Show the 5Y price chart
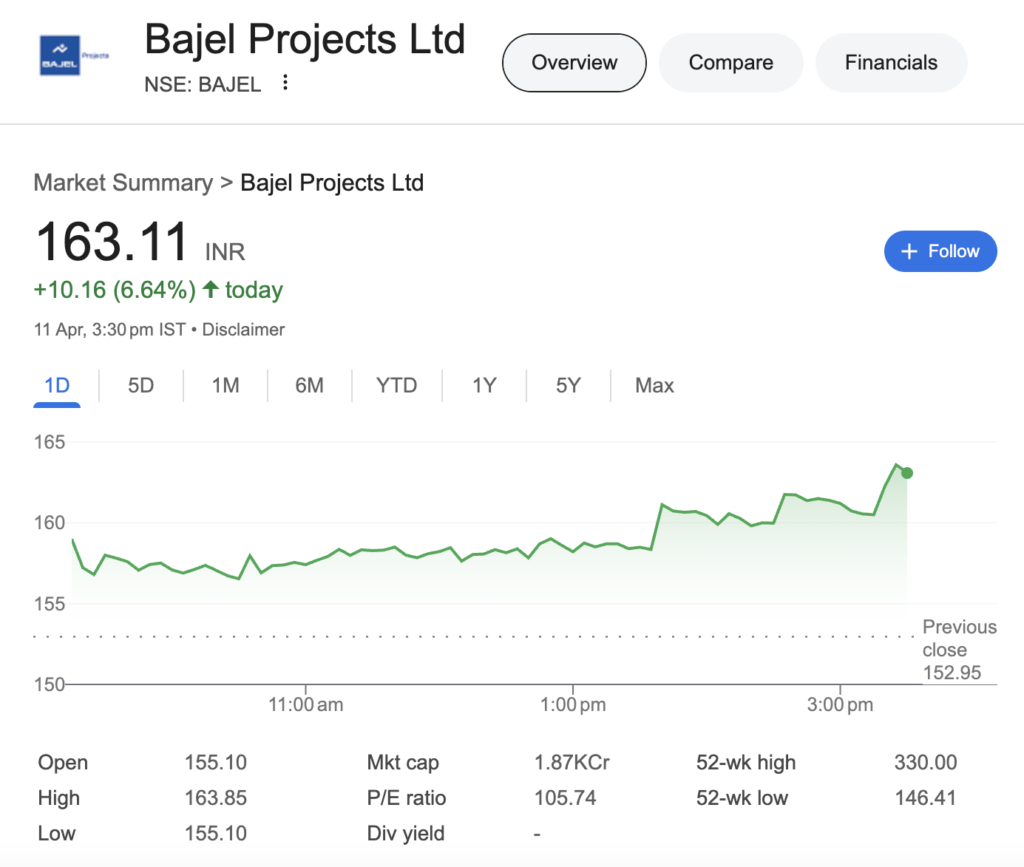Image resolution: width=1024 pixels, height=867 pixels. pyautogui.click(x=568, y=385)
